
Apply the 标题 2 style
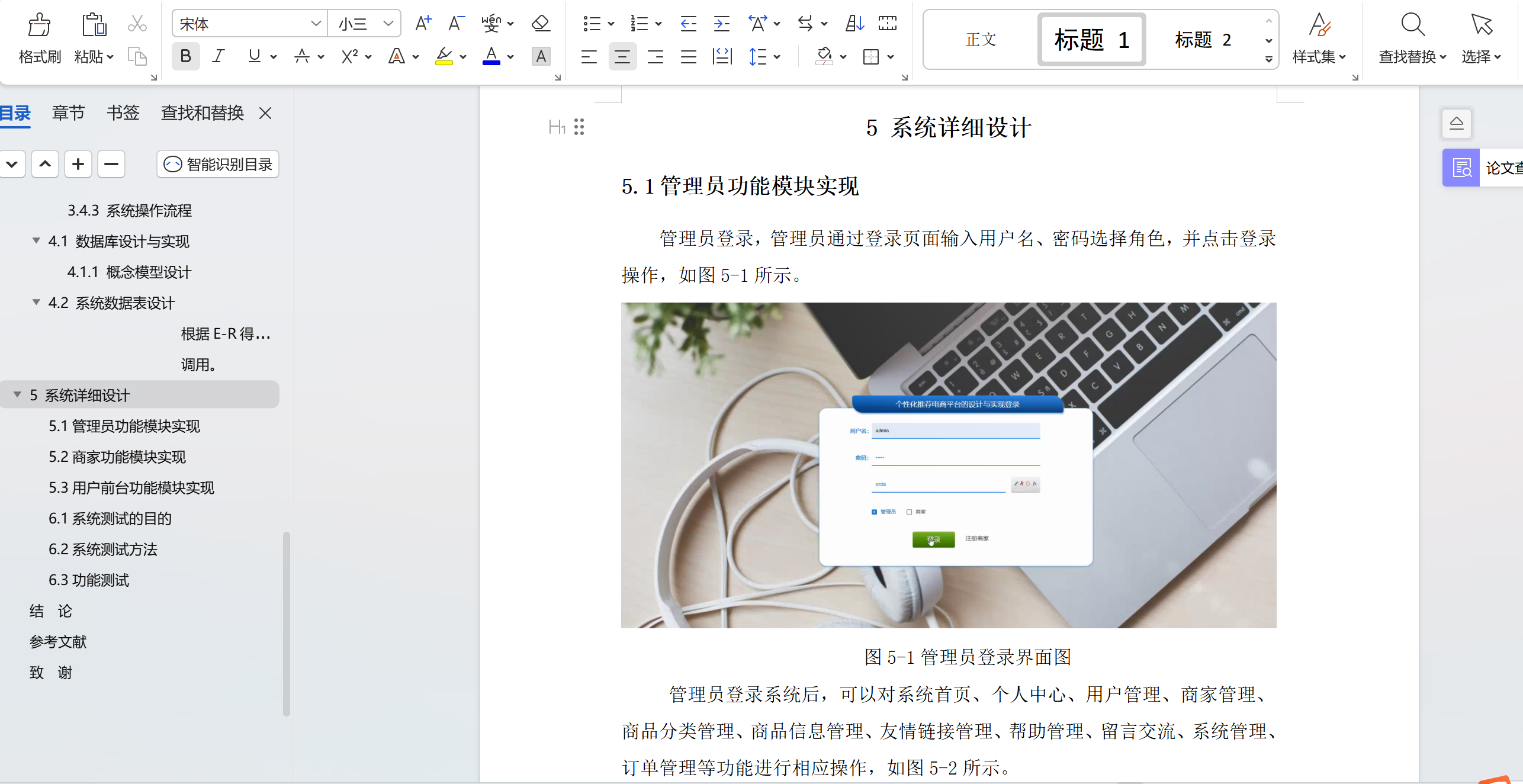tap(1203, 40)
